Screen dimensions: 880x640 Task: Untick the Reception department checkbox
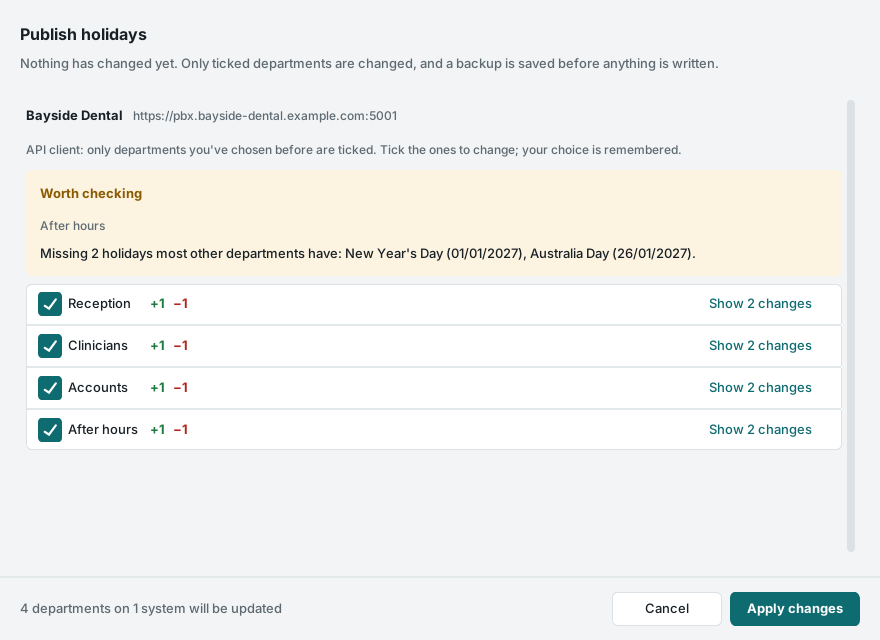tap(50, 304)
